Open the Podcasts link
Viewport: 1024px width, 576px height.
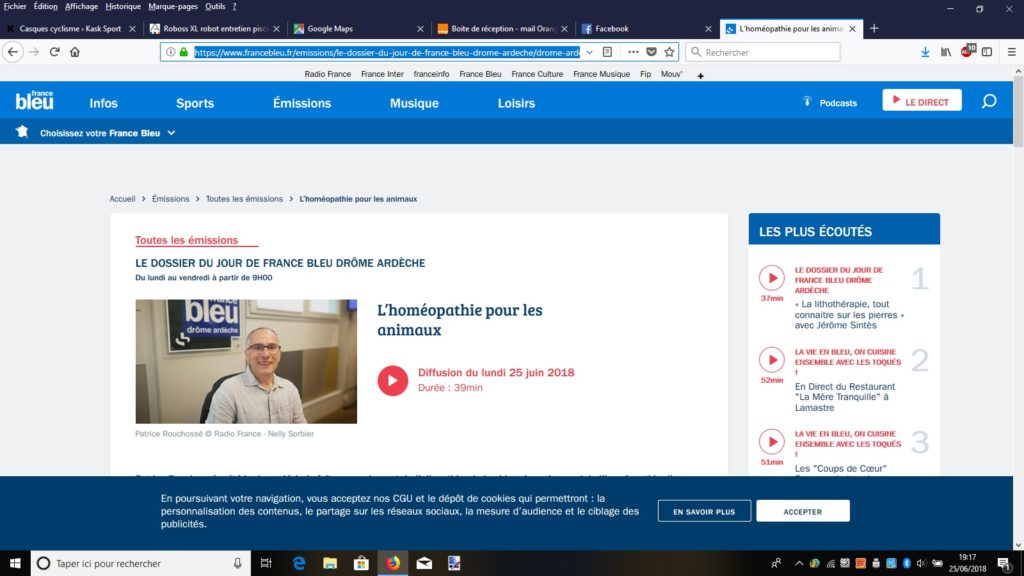pos(829,103)
